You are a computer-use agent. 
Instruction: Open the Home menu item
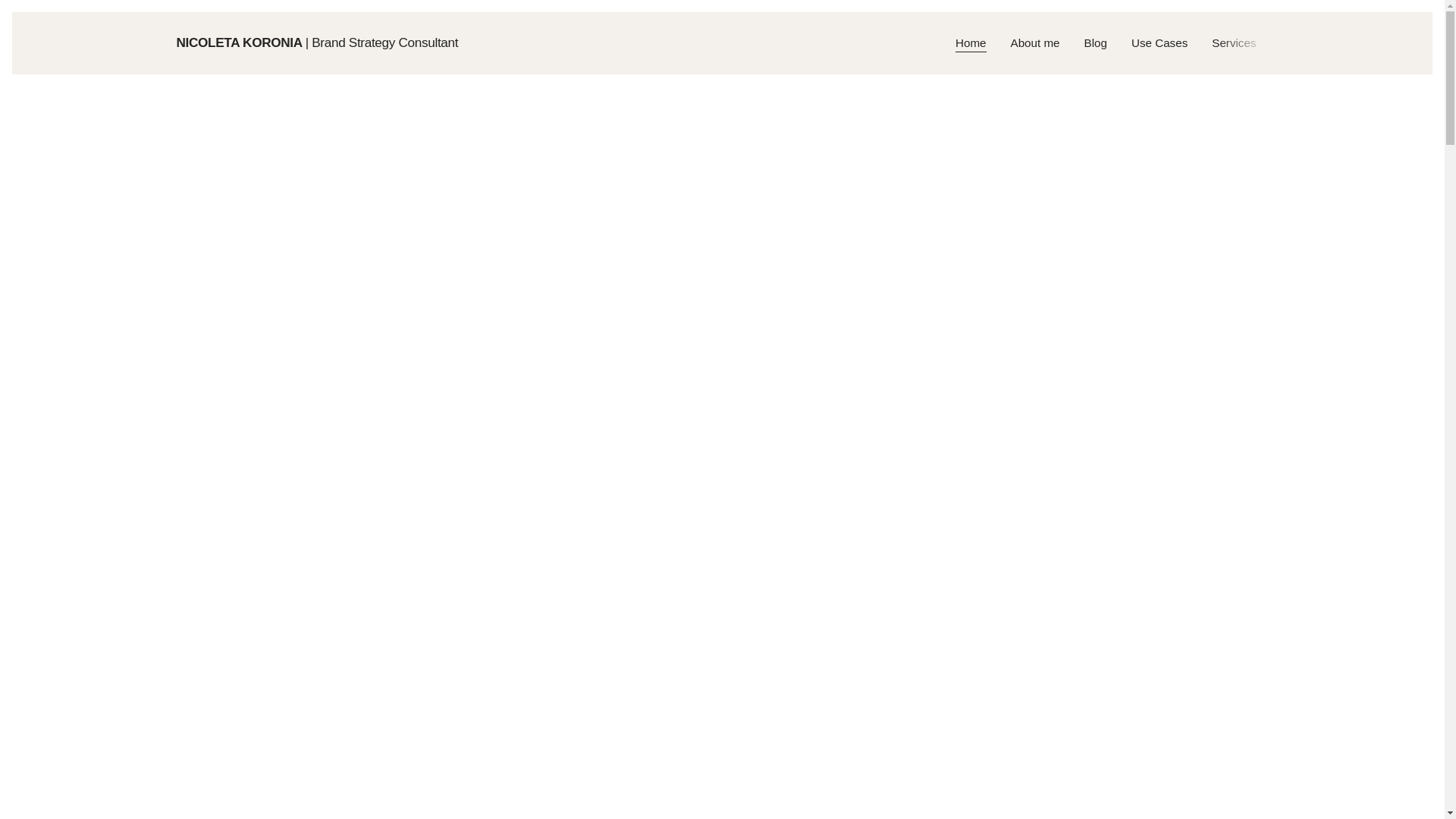[970, 43]
